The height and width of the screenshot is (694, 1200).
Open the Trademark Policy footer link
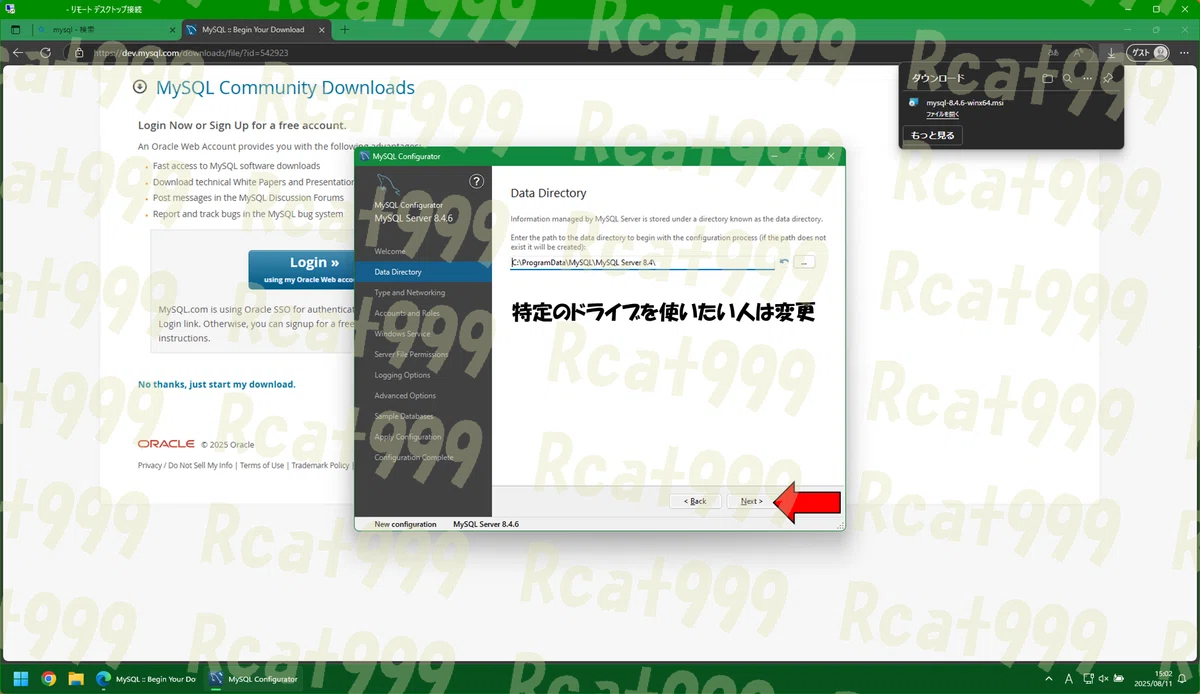[321, 465]
